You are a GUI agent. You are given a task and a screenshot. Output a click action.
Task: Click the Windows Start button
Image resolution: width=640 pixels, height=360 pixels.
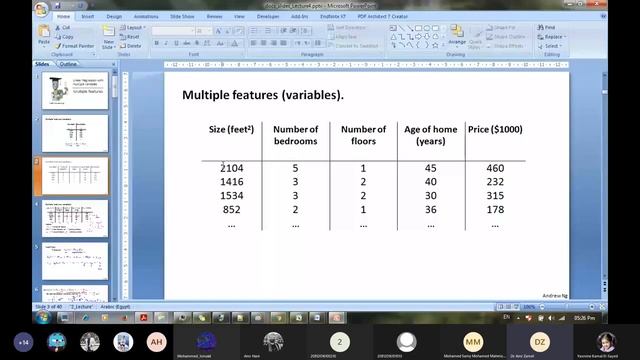pos(42,318)
